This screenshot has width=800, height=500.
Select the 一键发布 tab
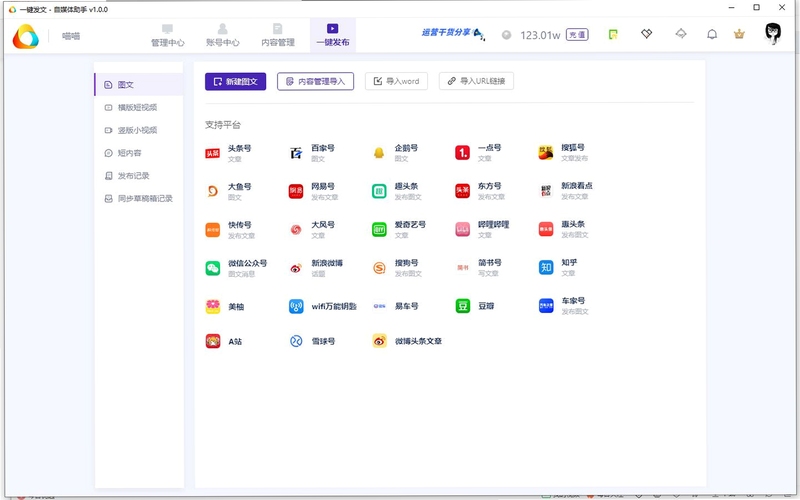pos(333,35)
